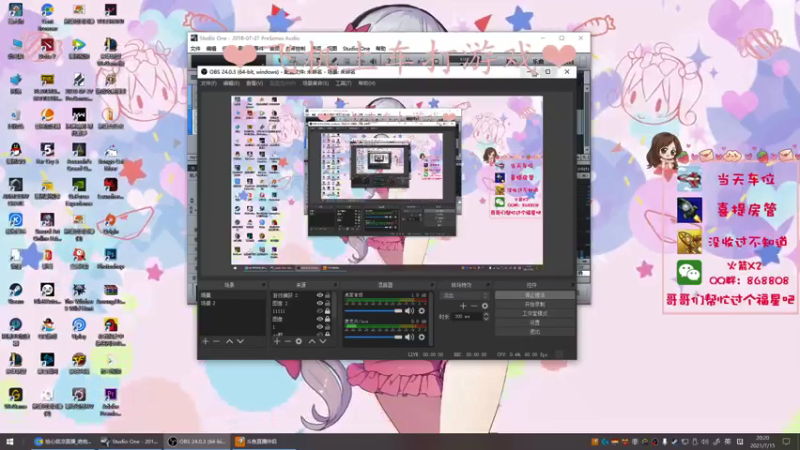Enable 工作室模式 studio mode
800x450 pixels.
(x=535, y=314)
